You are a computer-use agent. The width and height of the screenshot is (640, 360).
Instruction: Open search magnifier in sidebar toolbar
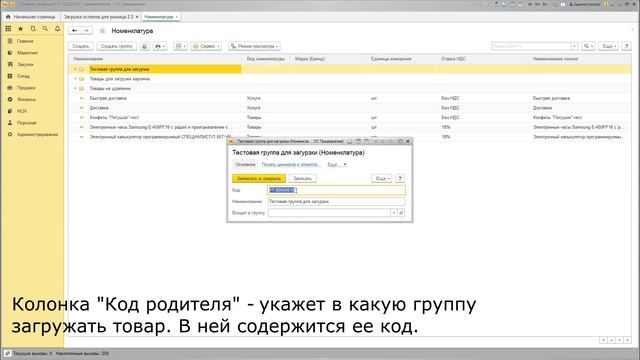[45, 29]
